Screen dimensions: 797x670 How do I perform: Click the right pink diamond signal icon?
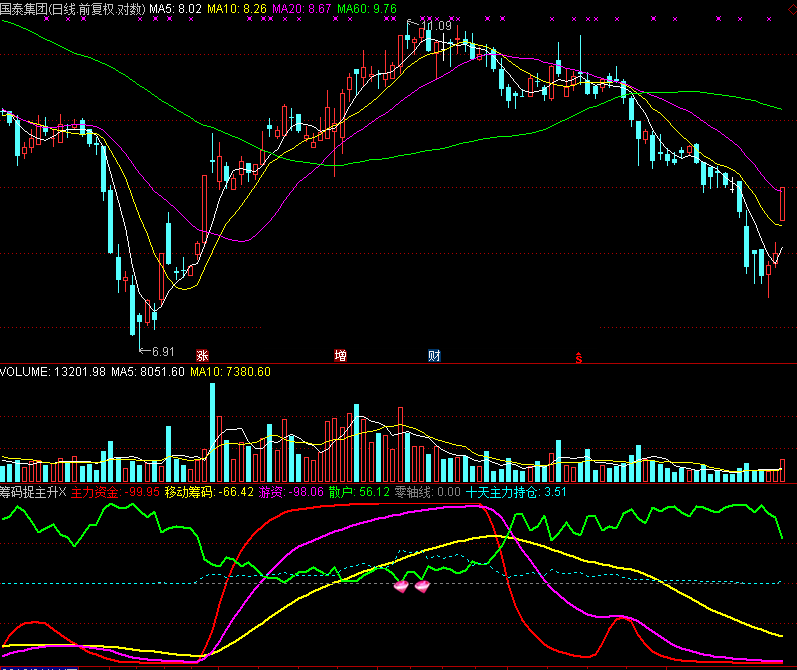(422, 587)
